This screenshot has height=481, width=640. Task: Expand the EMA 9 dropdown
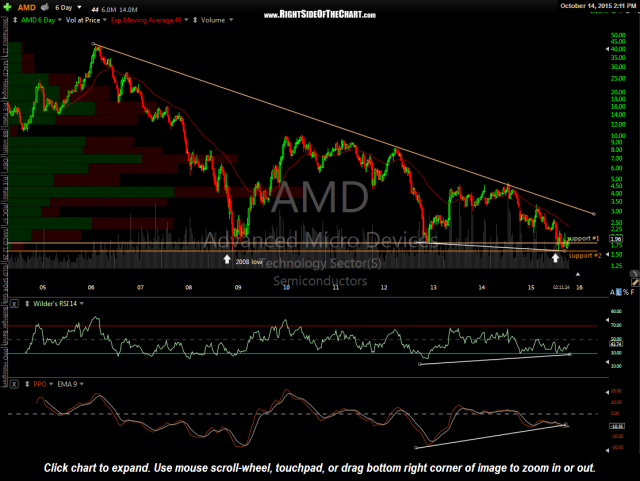[x=82, y=384]
